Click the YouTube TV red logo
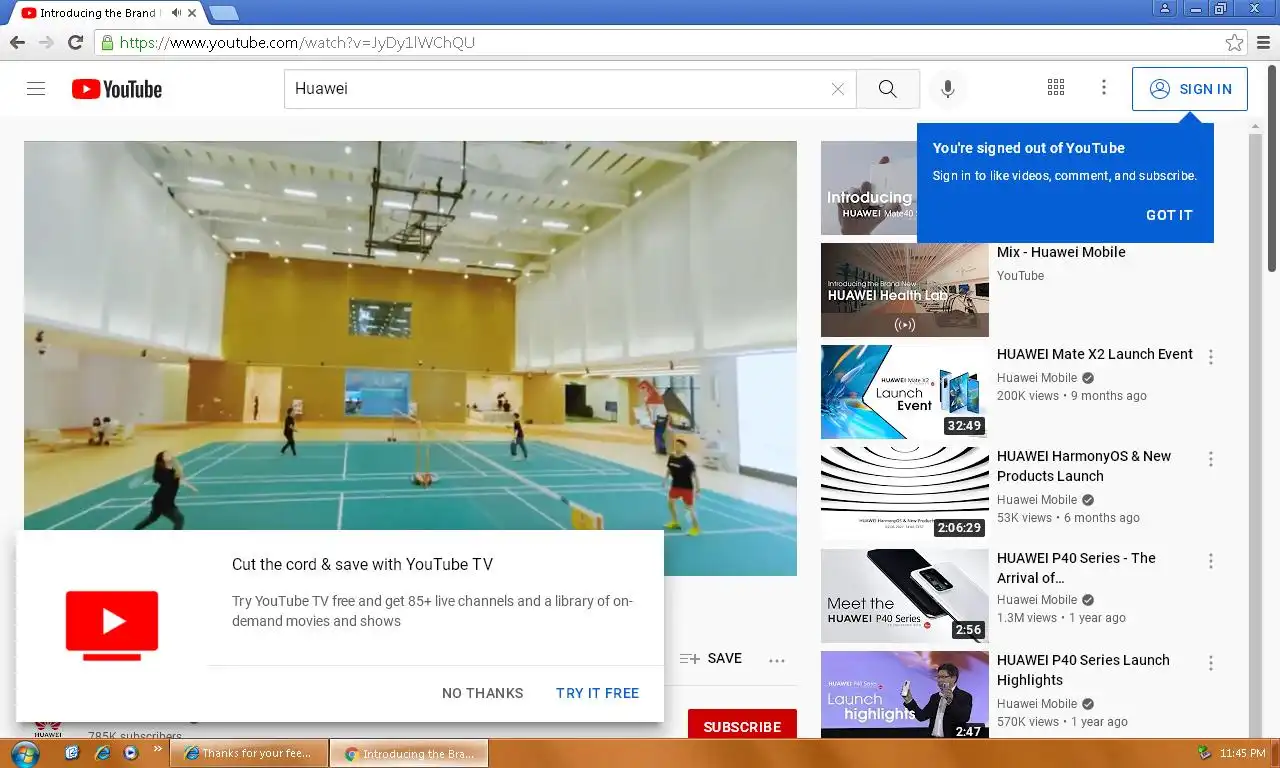 tap(112, 625)
